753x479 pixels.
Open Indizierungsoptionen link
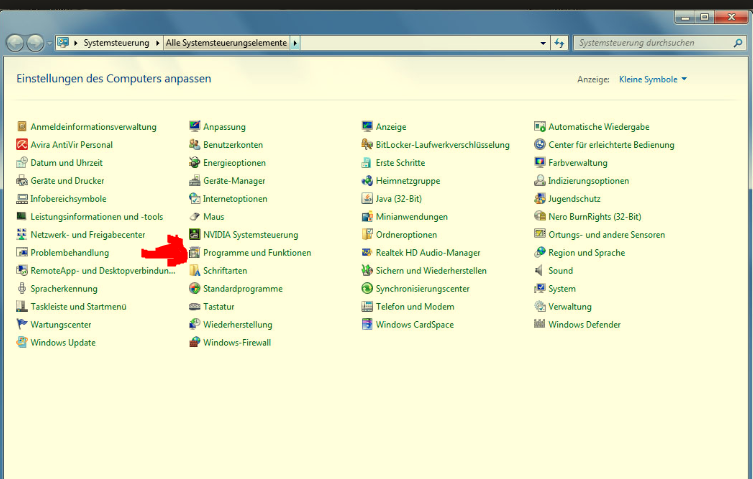589,180
